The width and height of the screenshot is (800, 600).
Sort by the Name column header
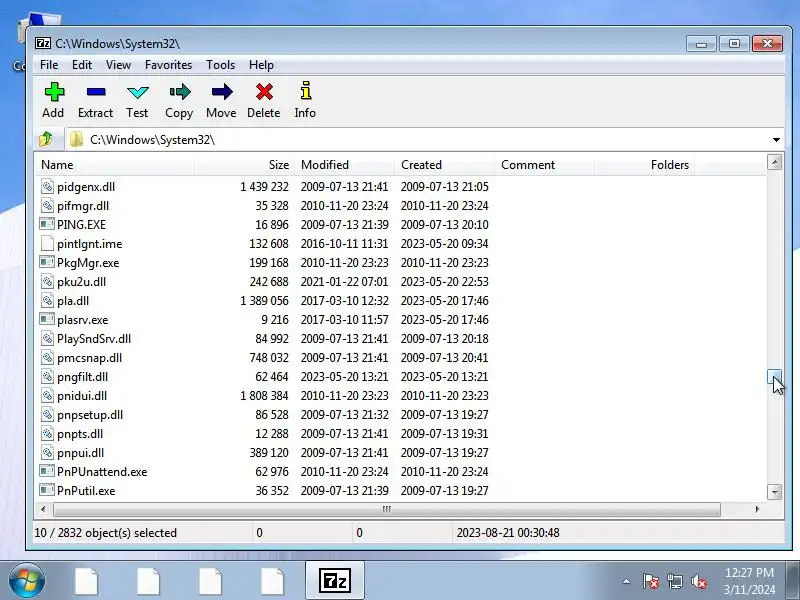click(115, 165)
